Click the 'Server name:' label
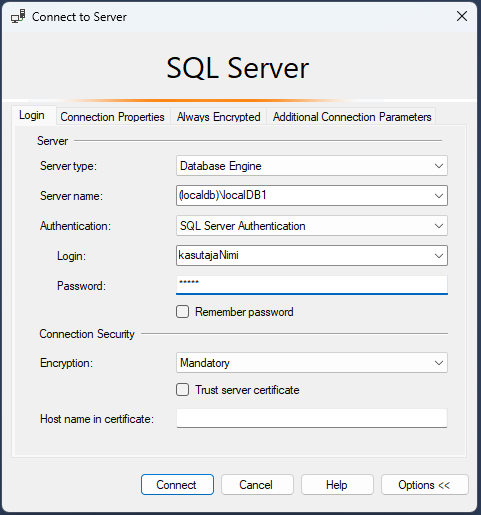Image resolution: width=481 pixels, height=515 pixels. (71, 196)
